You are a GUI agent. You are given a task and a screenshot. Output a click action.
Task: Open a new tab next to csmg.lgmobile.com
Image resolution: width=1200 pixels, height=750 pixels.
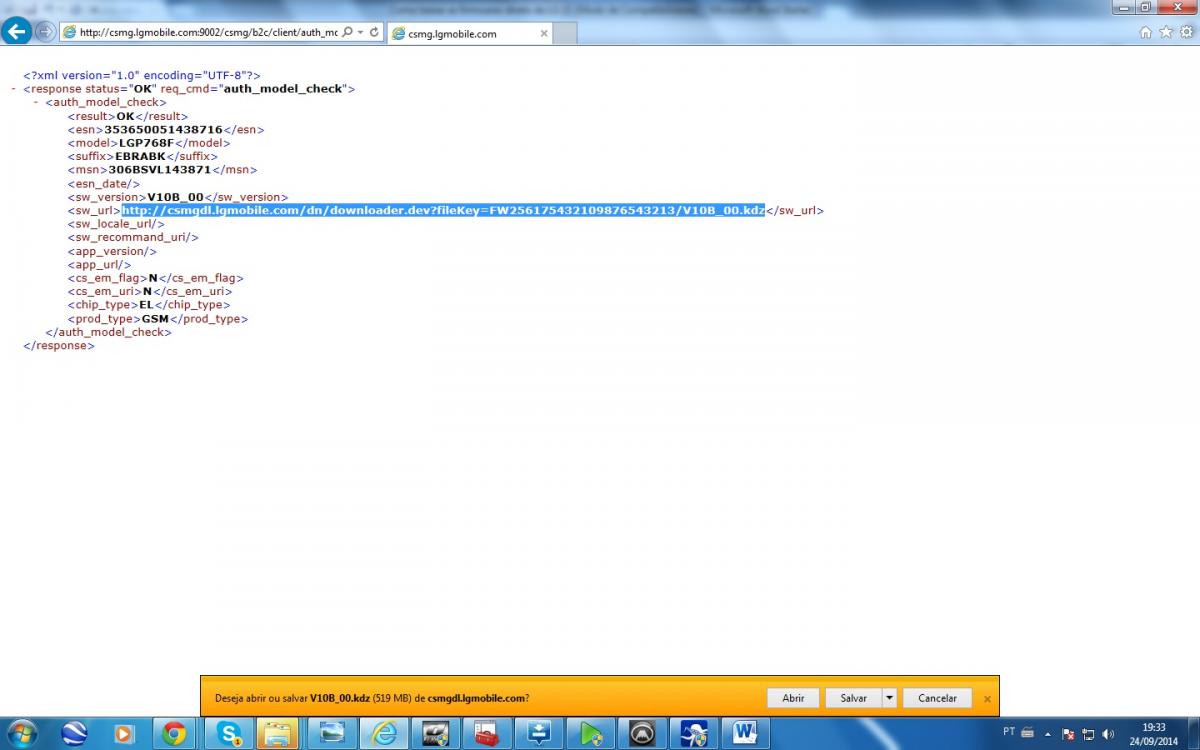pyautogui.click(x=565, y=33)
